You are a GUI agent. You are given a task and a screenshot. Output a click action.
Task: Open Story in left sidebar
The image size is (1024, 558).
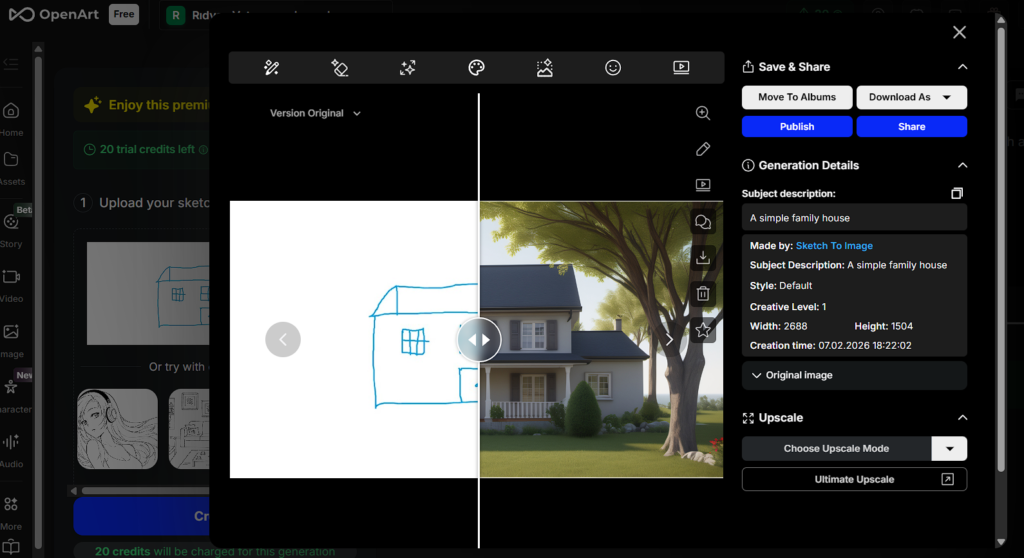pos(11,230)
